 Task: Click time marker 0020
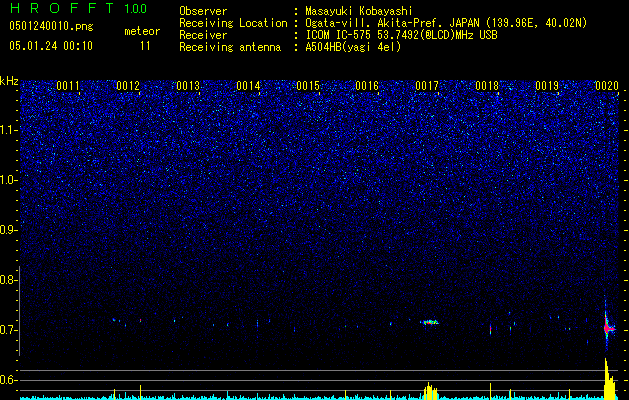(607, 86)
